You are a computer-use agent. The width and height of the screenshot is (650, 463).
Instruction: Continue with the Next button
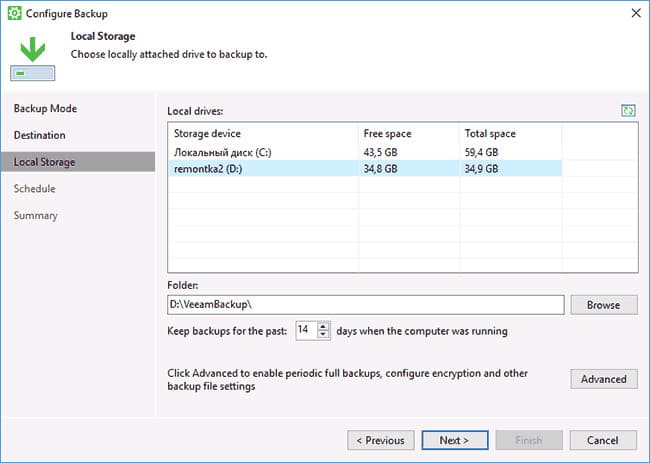click(x=455, y=440)
